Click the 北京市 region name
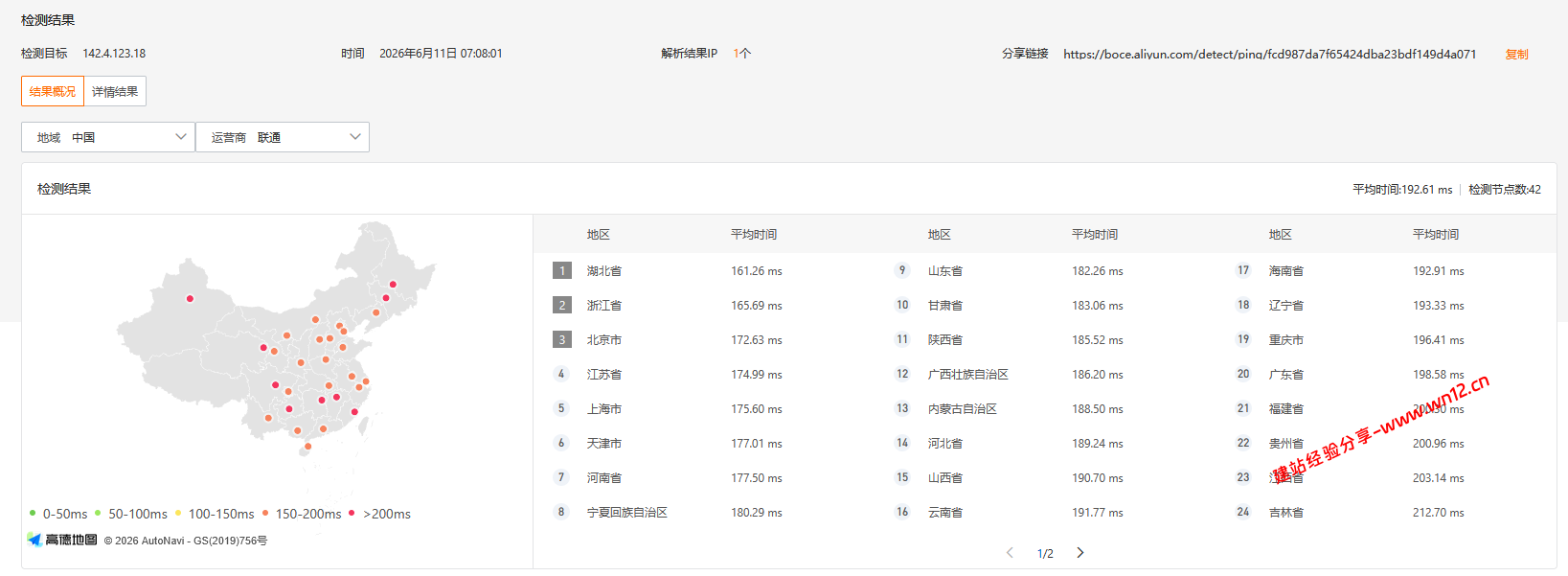Viewport: 1568px width, 576px height. click(x=604, y=340)
